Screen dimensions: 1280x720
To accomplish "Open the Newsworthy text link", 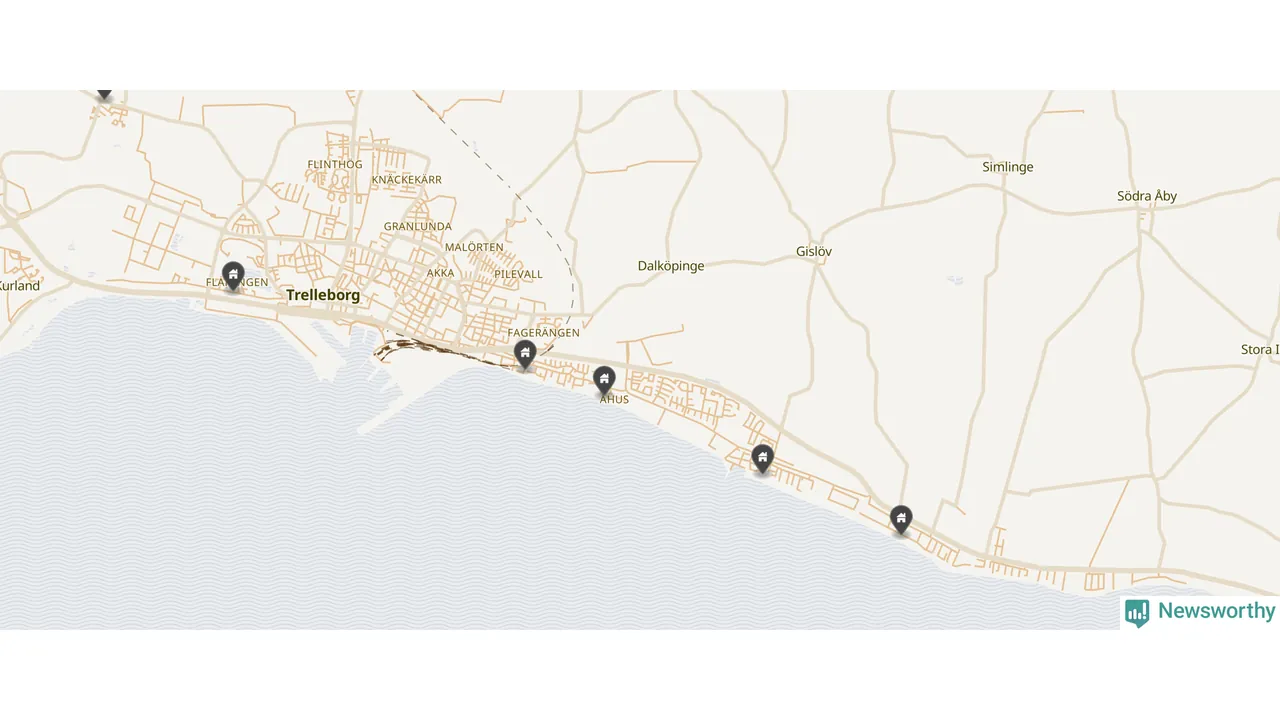I will click(x=1216, y=611).
